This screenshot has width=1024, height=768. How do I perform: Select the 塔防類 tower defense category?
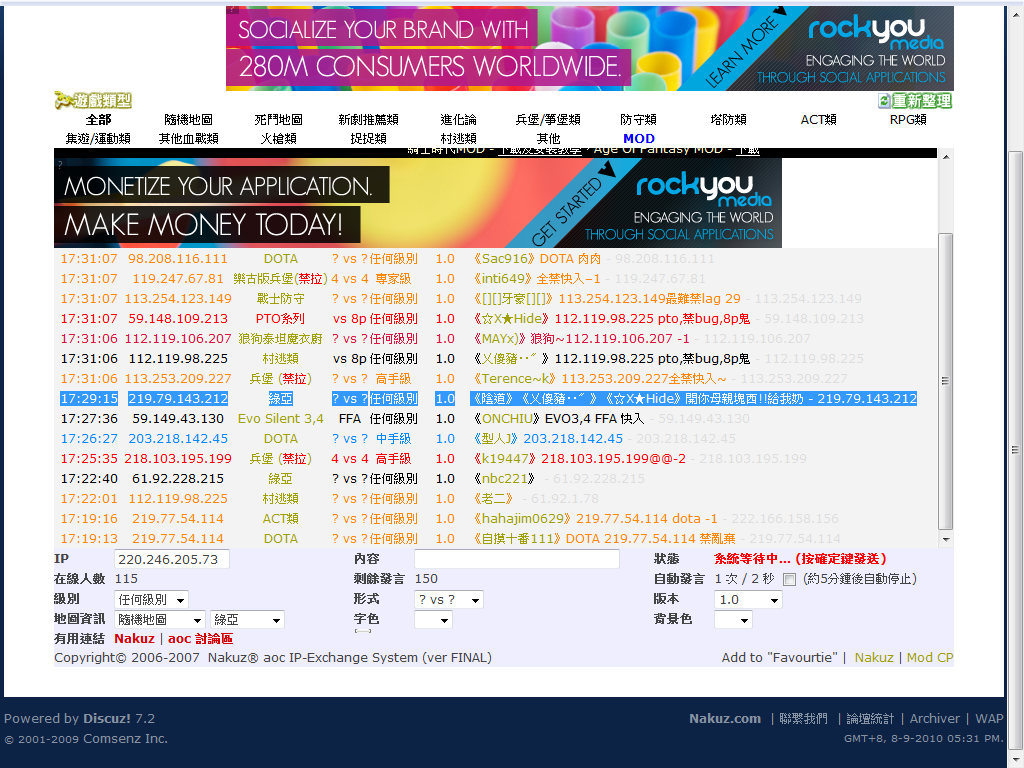728,120
